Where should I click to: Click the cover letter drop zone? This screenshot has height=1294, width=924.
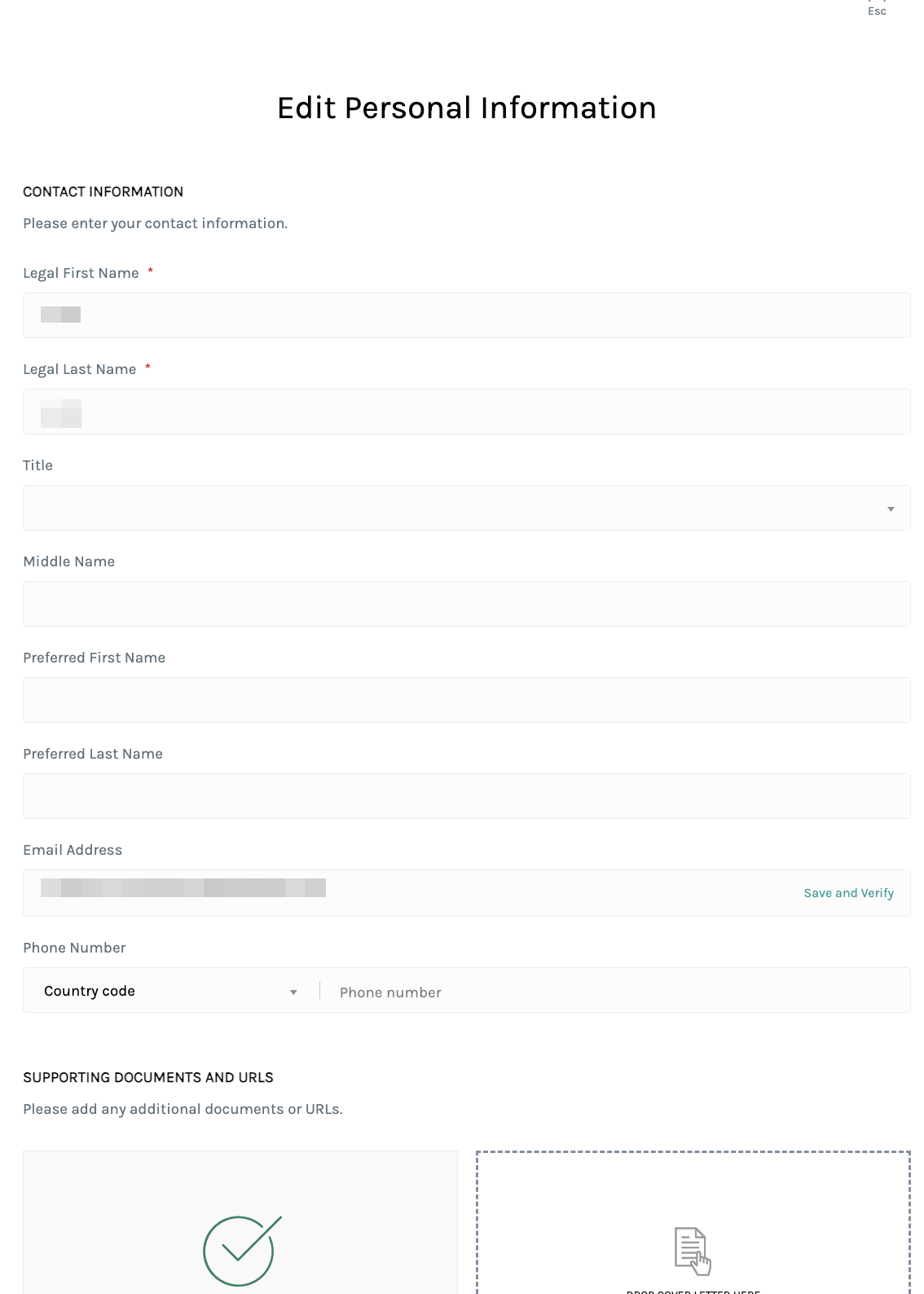(x=692, y=1221)
